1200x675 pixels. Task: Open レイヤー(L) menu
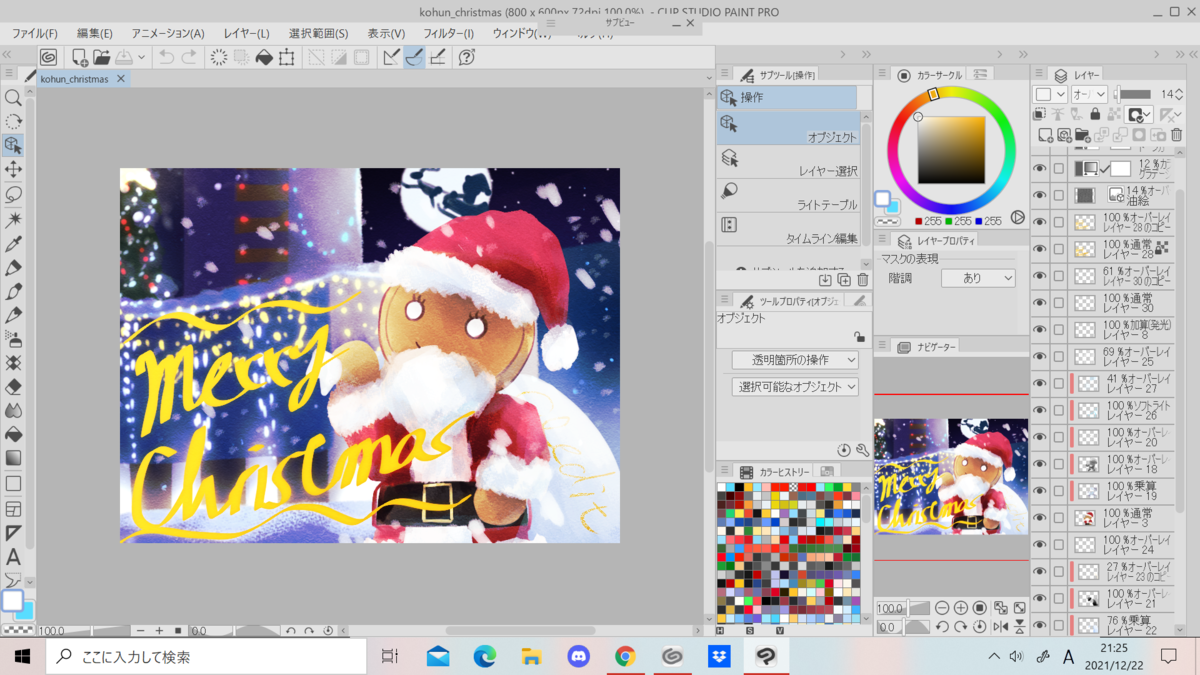246,33
